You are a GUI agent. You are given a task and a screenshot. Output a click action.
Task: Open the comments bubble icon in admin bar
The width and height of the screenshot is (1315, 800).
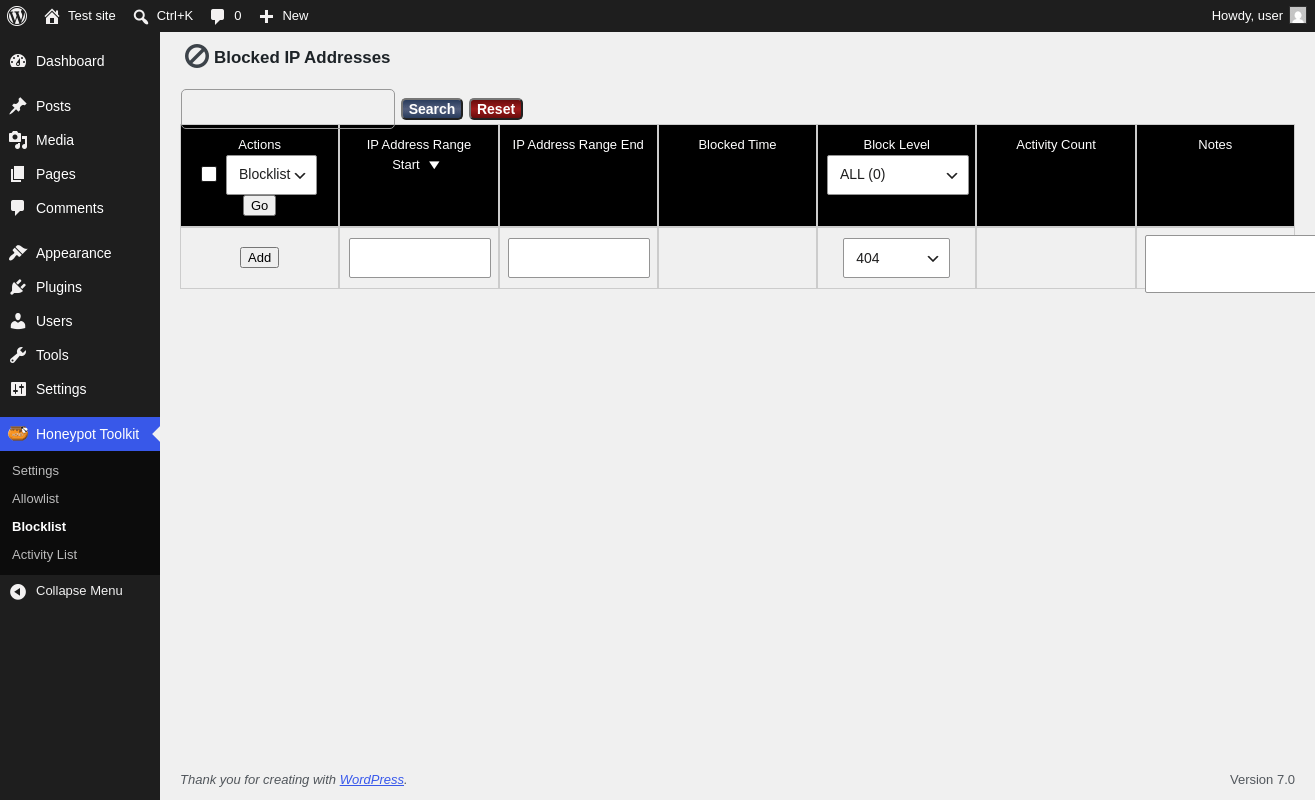[217, 16]
